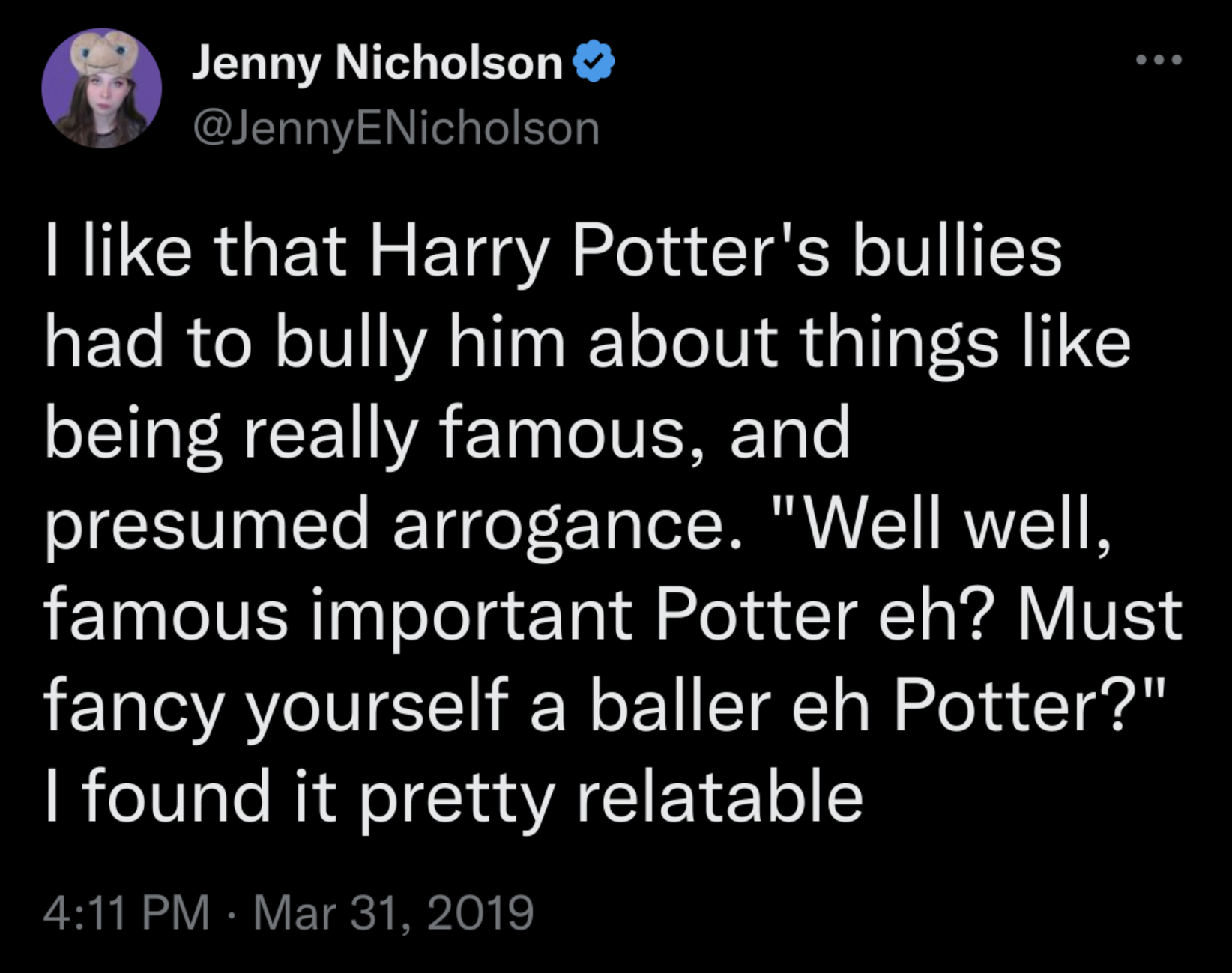Viewport: 1232px width, 973px height.
Task: Click the dot separator between time and date
Action: [232, 913]
